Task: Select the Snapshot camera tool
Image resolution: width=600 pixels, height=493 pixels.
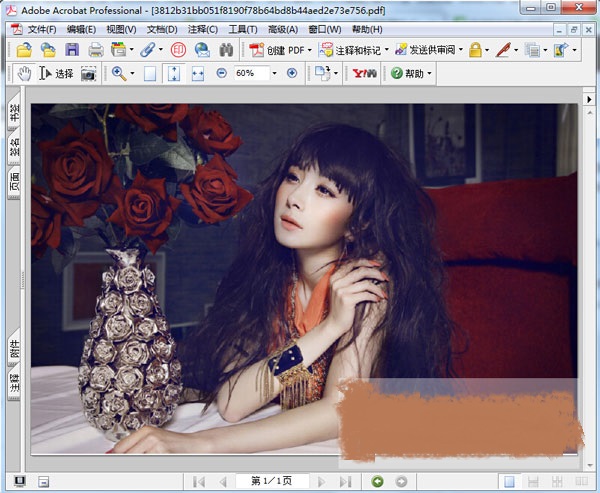Action: pyautogui.click(x=89, y=73)
